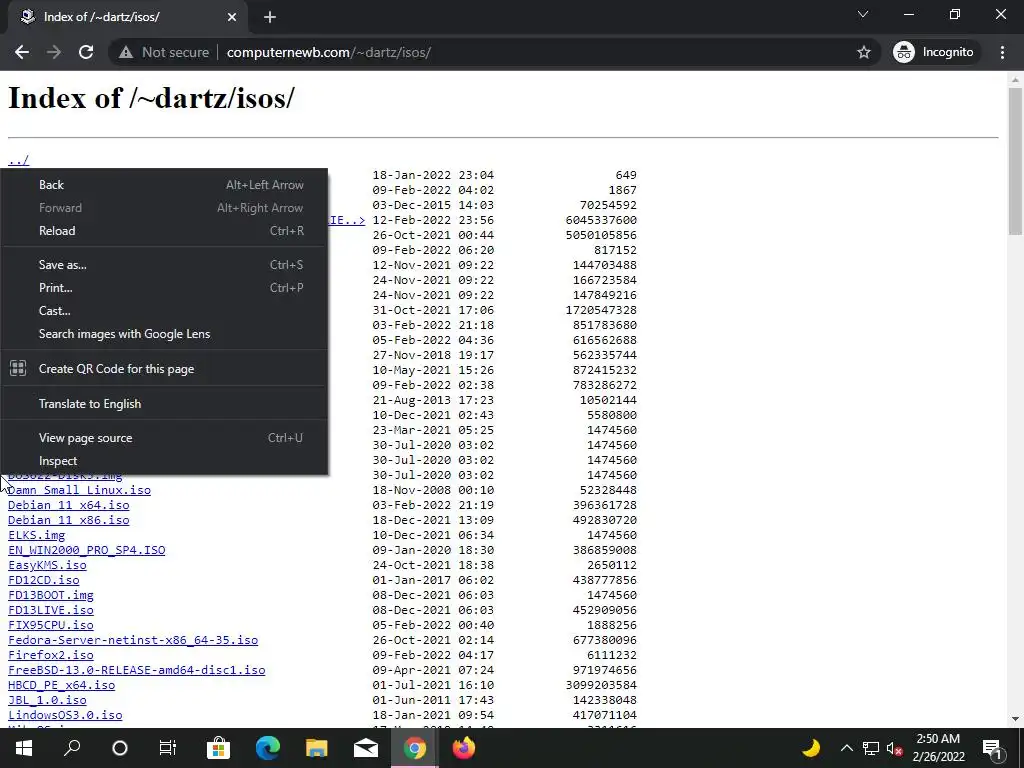Launch Microsoft Edge from taskbar
The image size is (1024, 768).
click(x=268, y=748)
